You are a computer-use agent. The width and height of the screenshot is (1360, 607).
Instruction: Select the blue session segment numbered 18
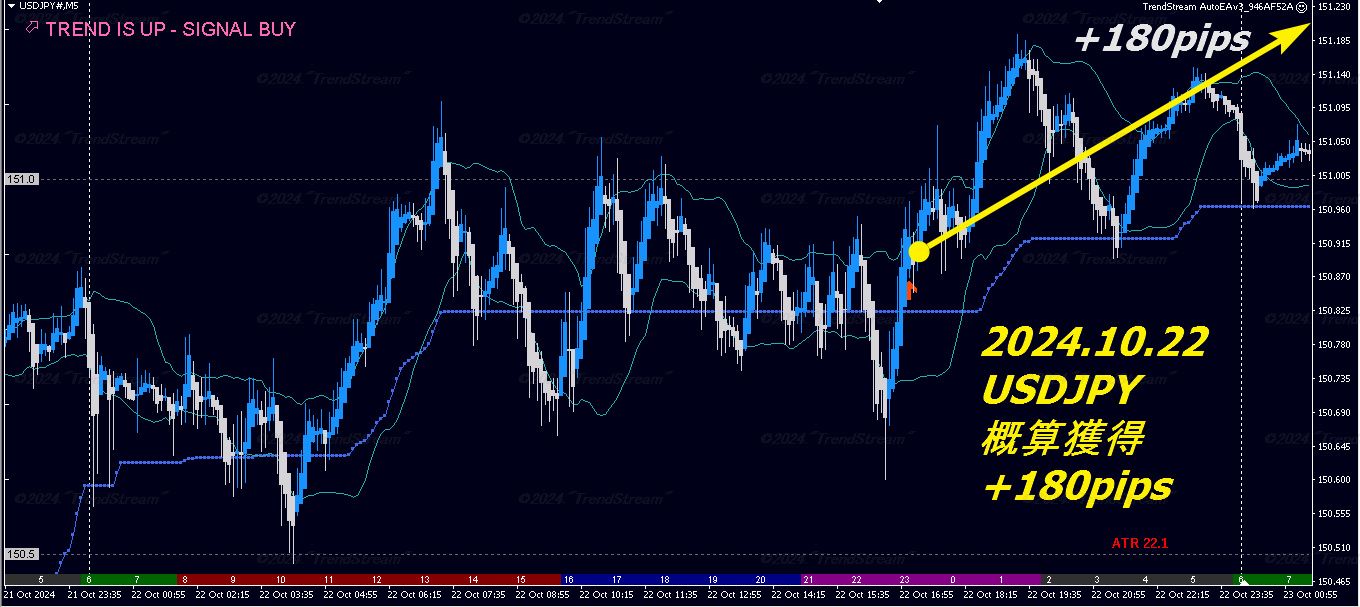pos(664,579)
